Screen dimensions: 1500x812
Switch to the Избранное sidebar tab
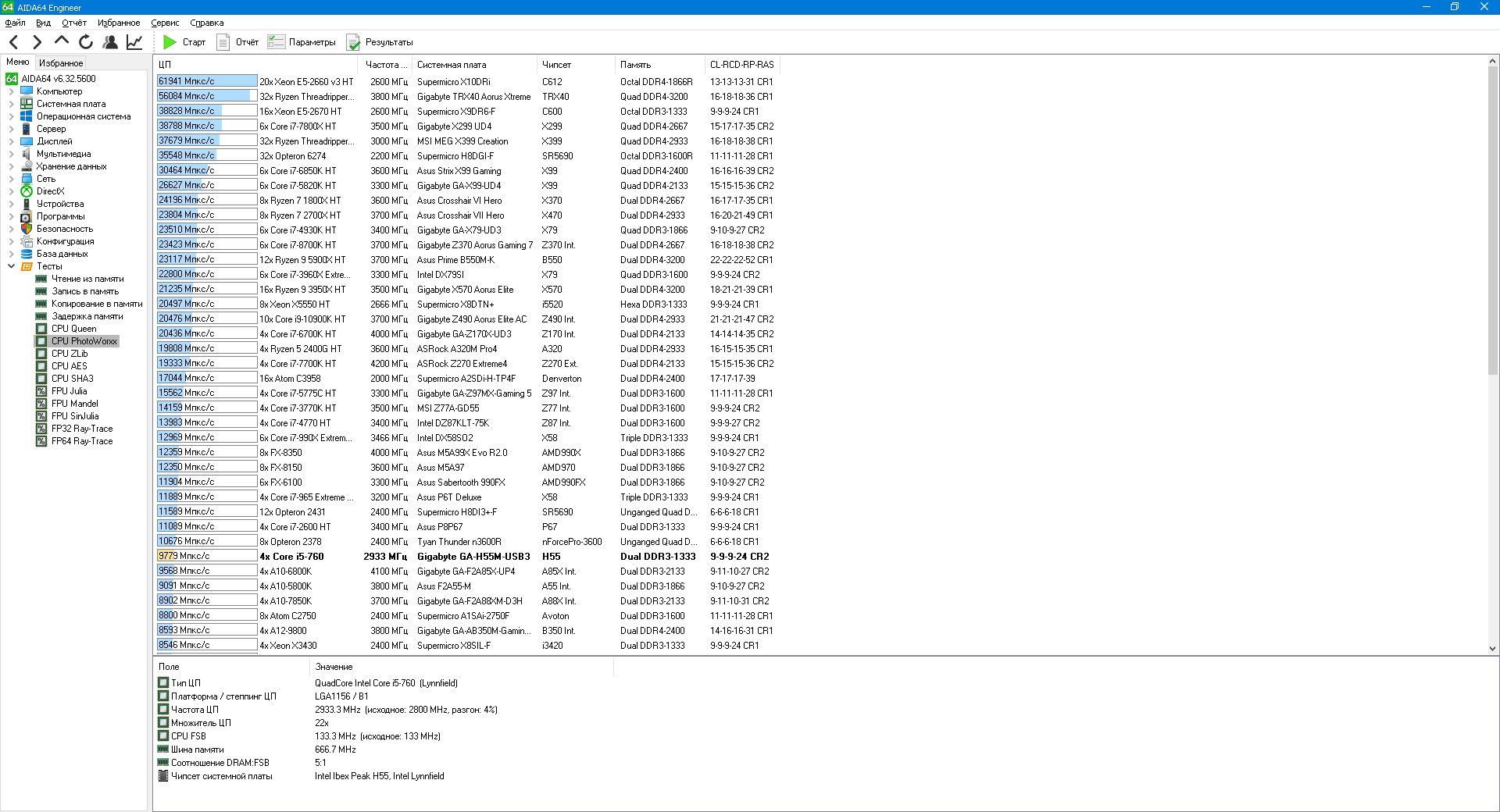pos(61,63)
